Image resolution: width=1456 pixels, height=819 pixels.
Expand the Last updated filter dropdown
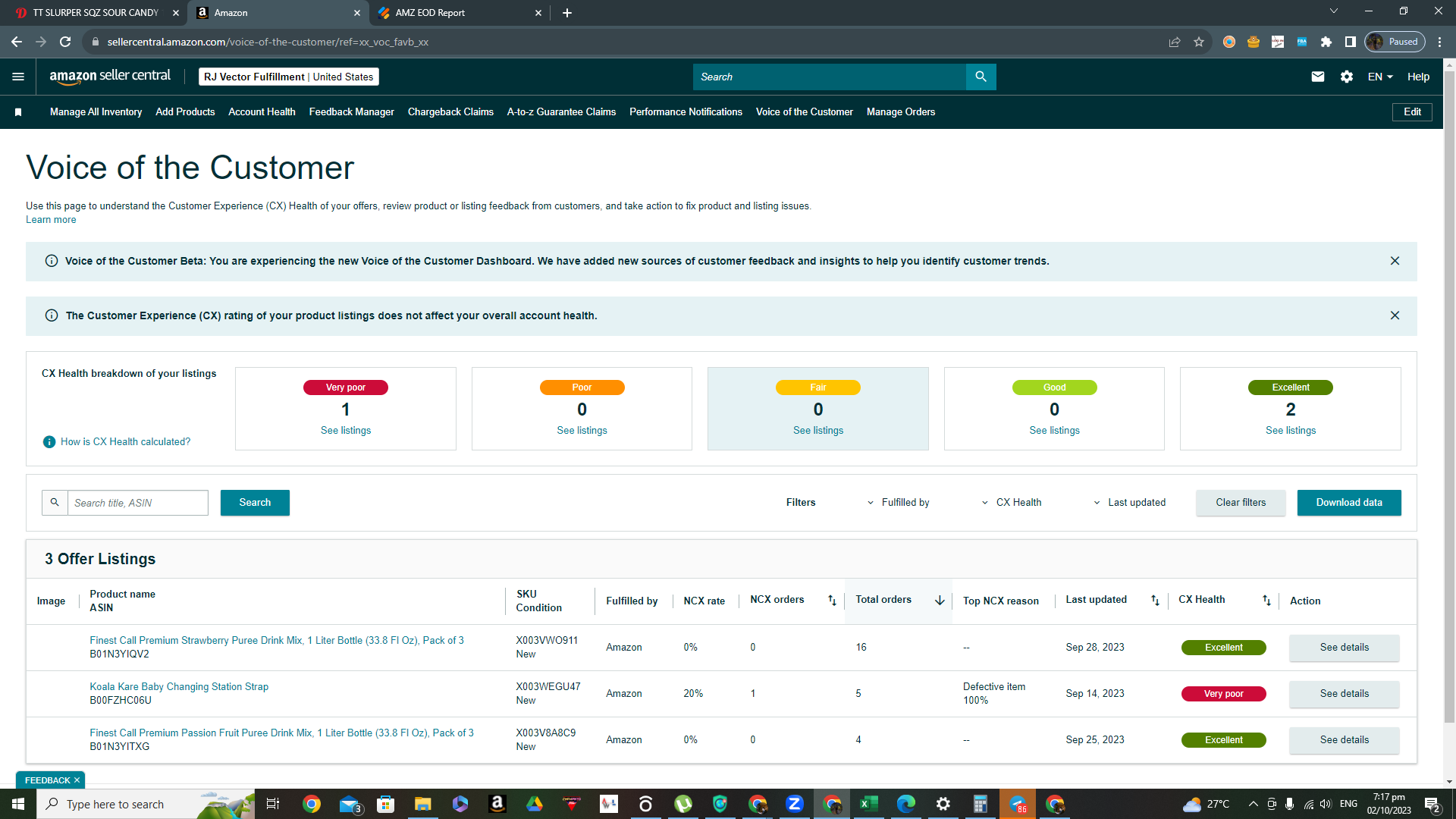click(x=1129, y=503)
